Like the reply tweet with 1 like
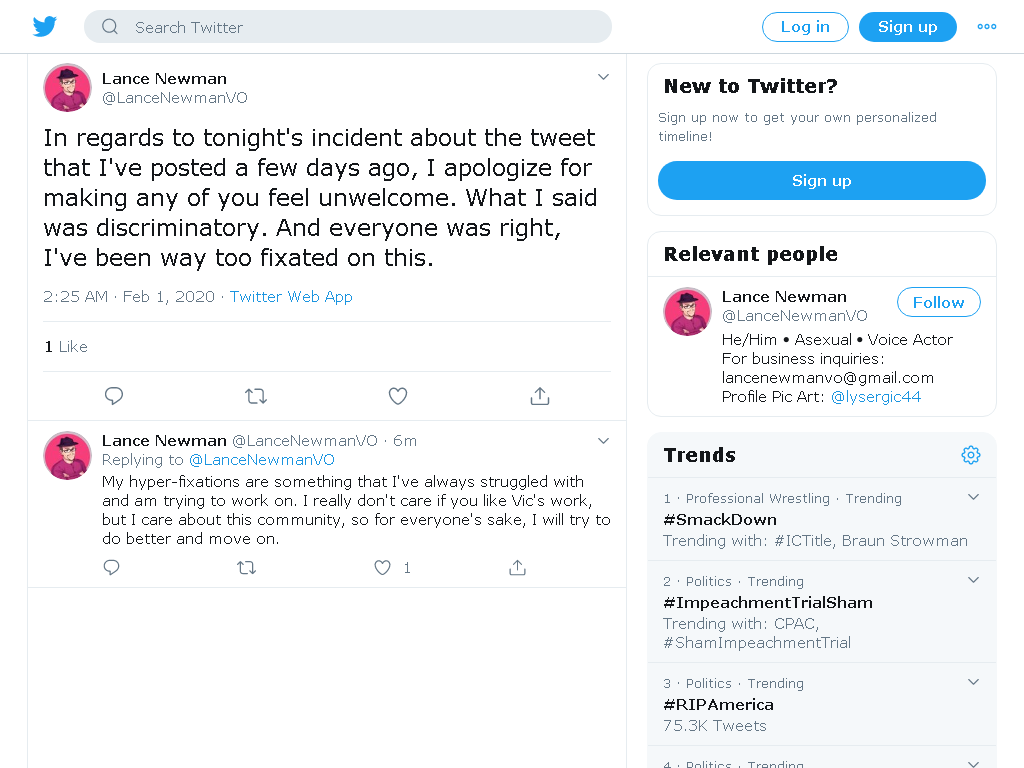 (x=383, y=568)
